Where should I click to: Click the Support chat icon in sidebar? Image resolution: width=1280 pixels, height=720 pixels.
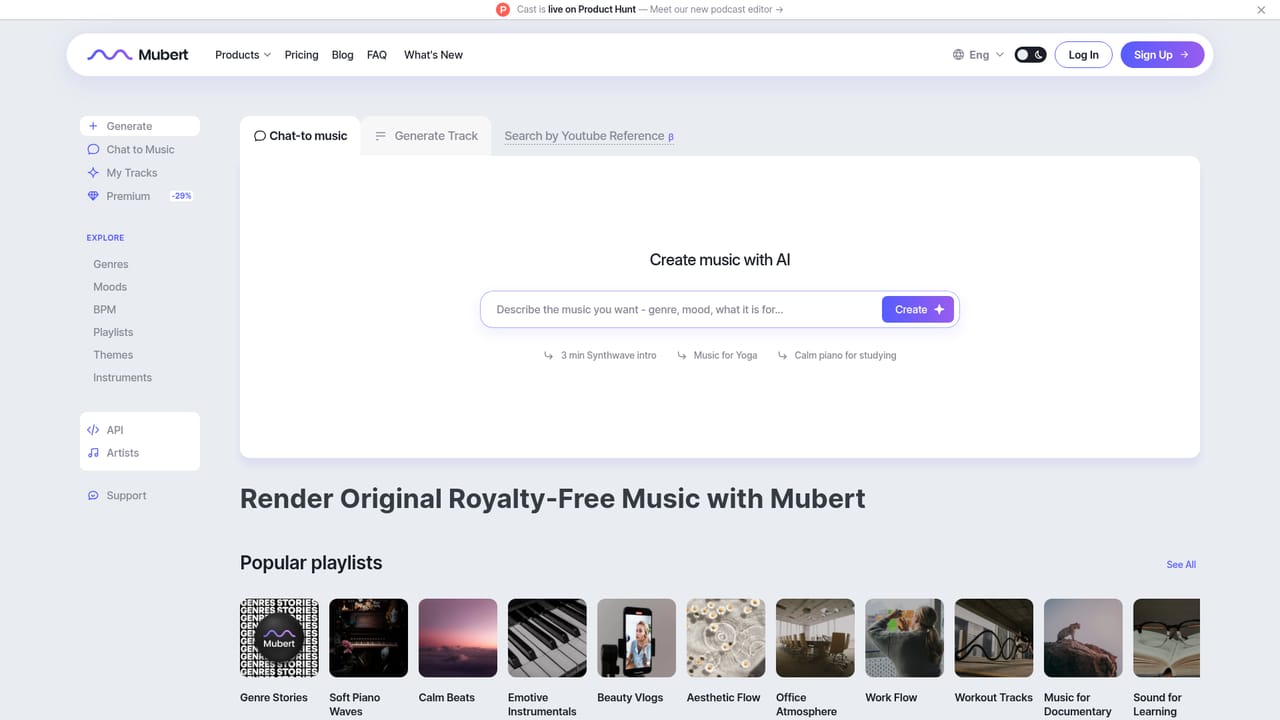pyautogui.click(x=93, y=496)
